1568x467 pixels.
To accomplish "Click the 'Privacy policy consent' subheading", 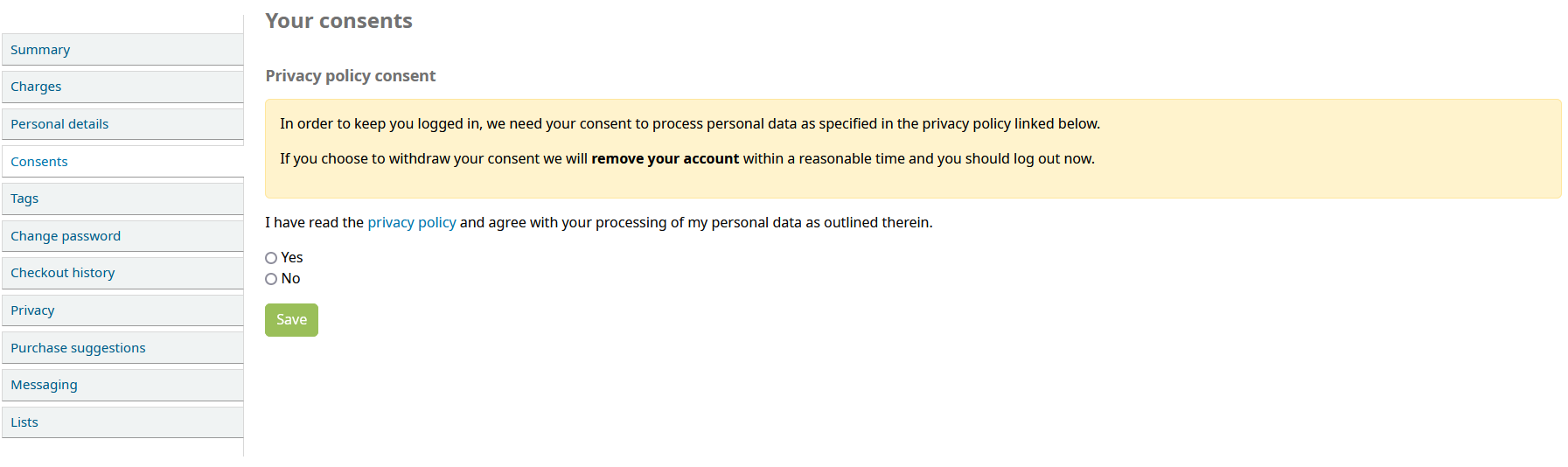I will 350,76.
